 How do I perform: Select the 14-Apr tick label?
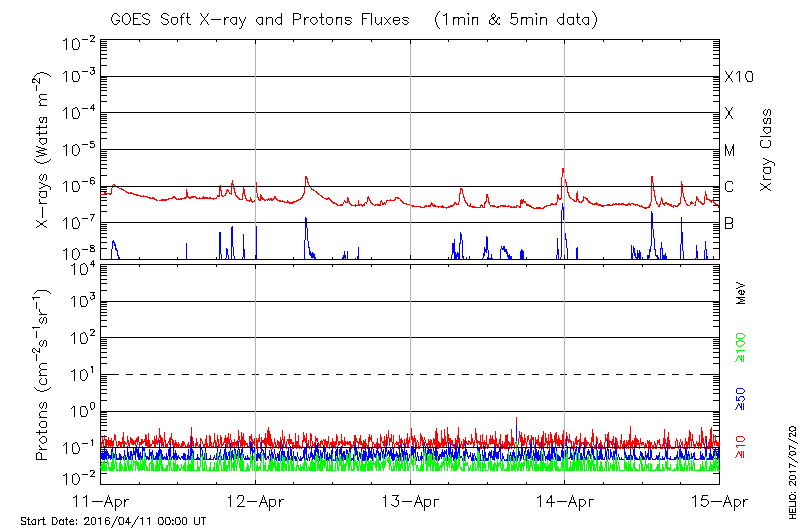pos(565,500)
